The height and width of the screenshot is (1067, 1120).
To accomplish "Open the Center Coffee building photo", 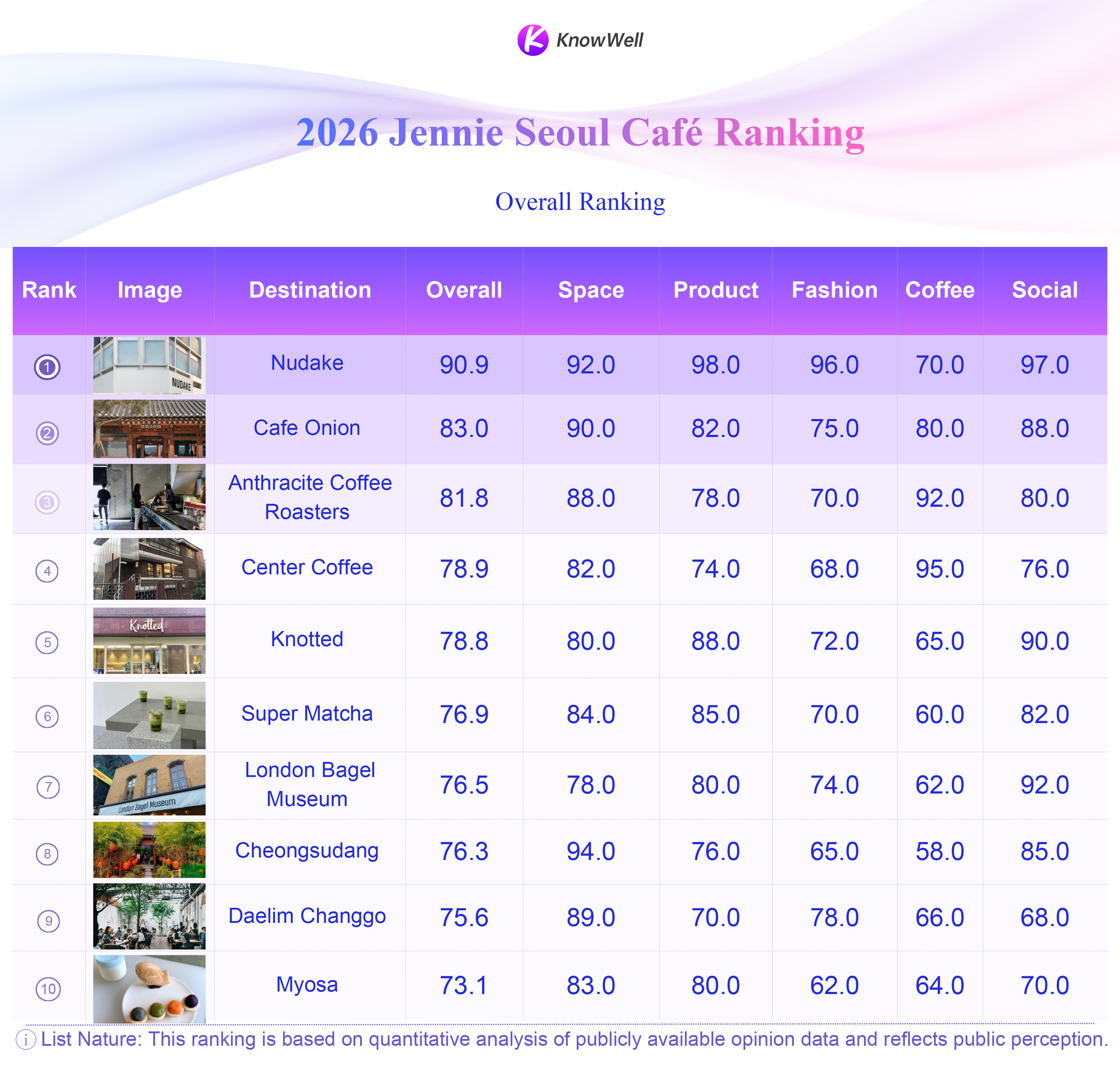I will [149, 569].
